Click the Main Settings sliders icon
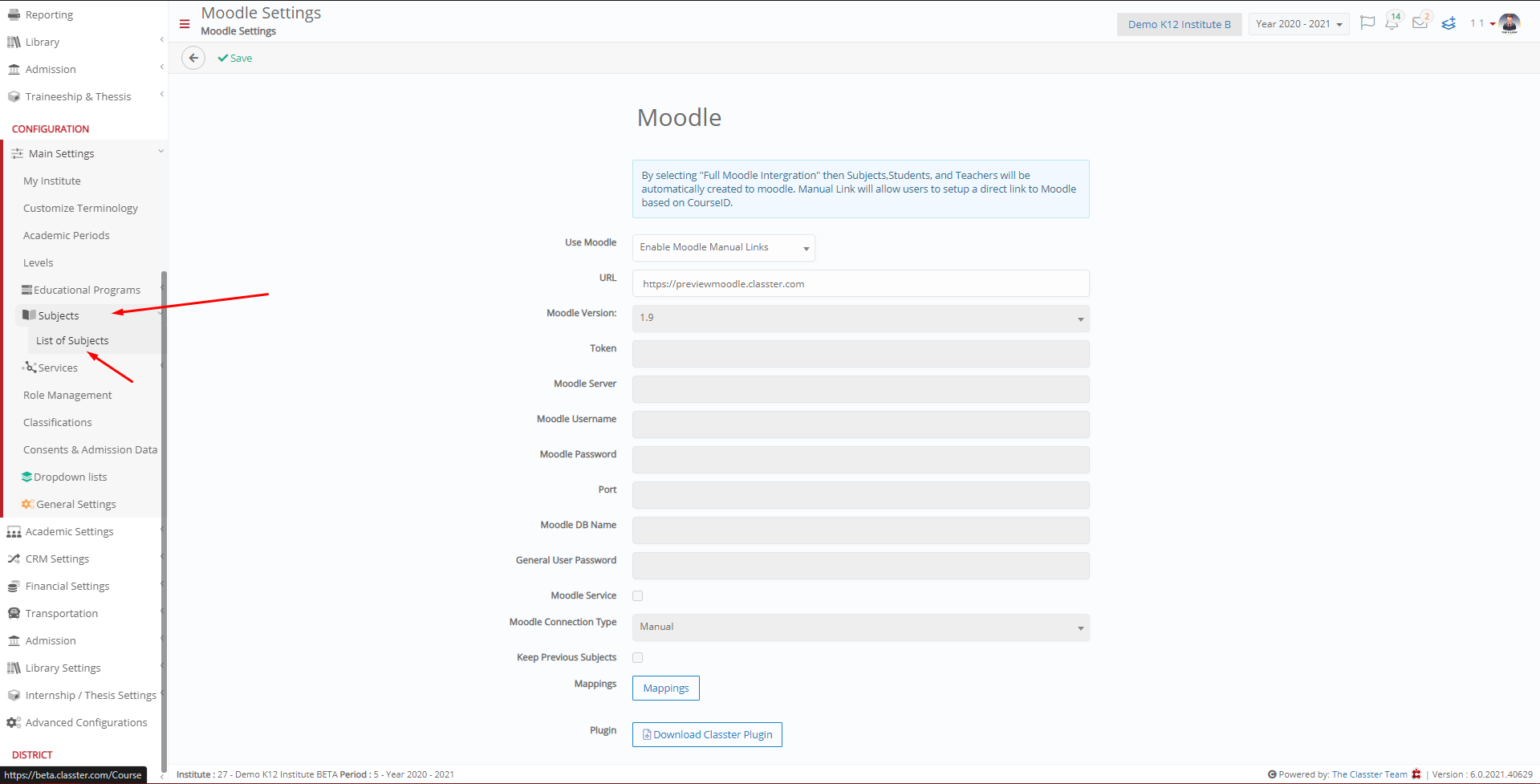Screen dimensions: 1540x784 17,153
